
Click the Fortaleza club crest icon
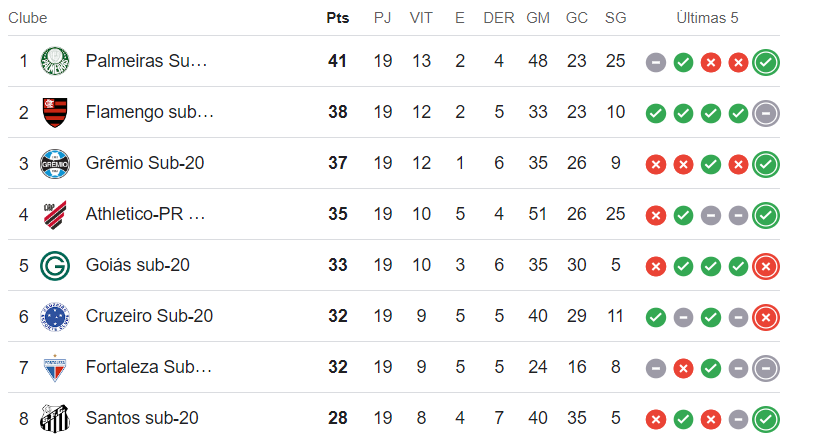(54, 368)
